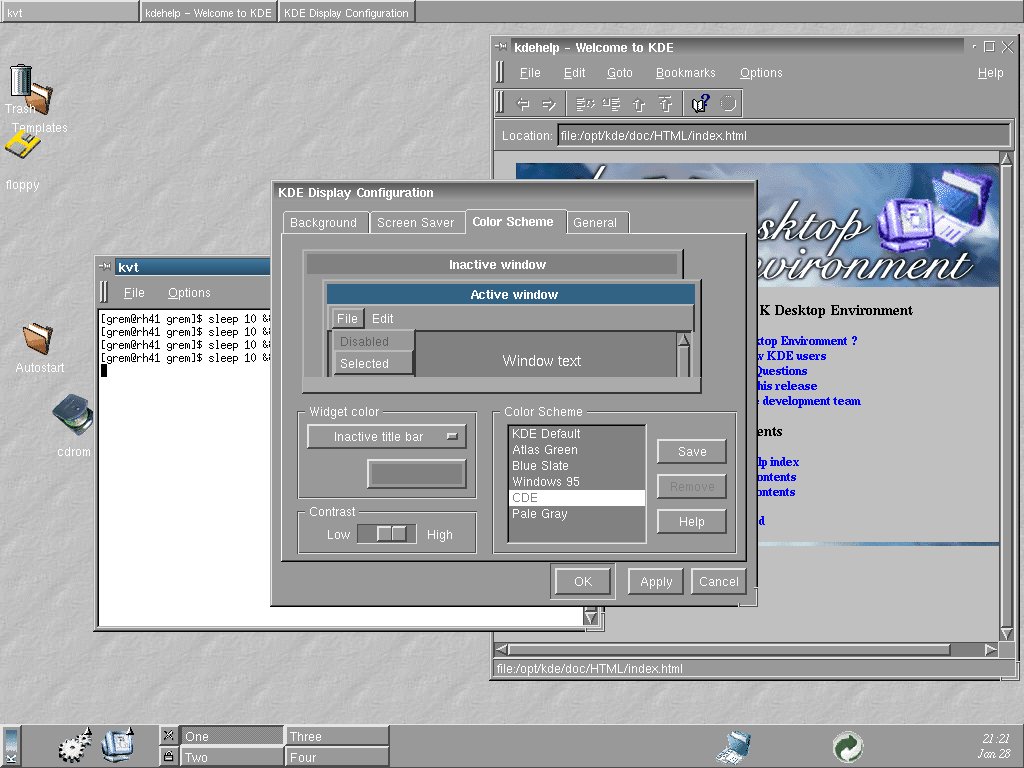Open kdehelp Goto menu

point(619,72)
